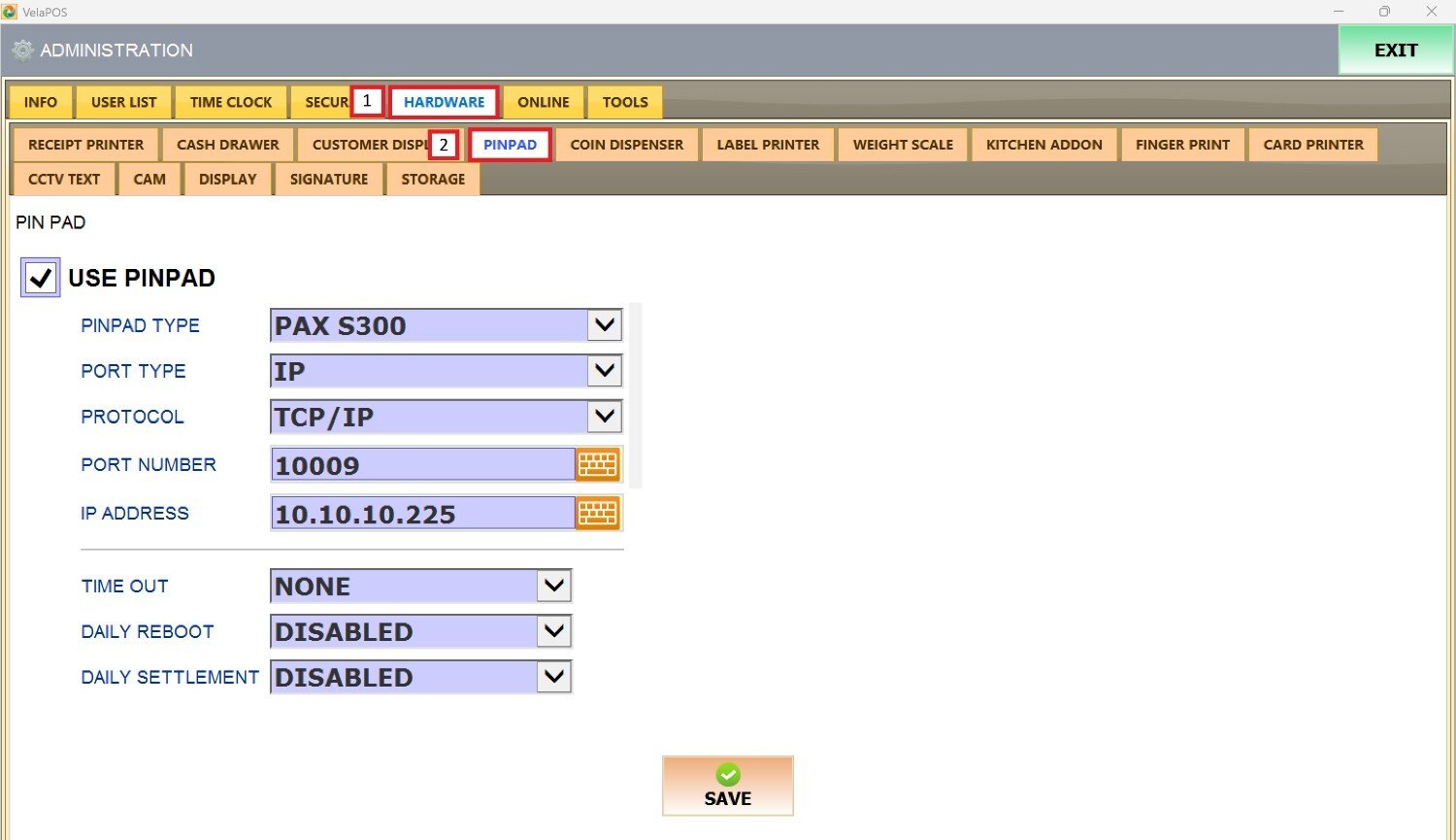Screen dimensions: 1456x840
Task: Click into the IP Address input field
Action: point(422,514)
